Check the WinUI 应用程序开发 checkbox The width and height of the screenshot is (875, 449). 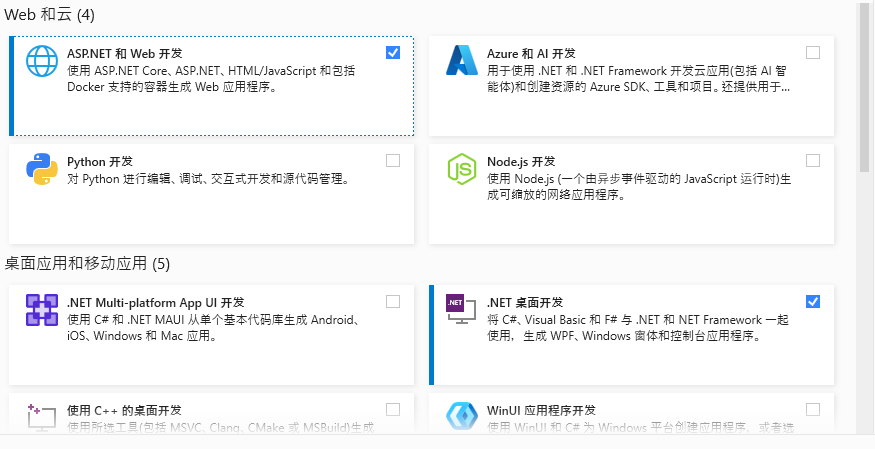[813, 410]
